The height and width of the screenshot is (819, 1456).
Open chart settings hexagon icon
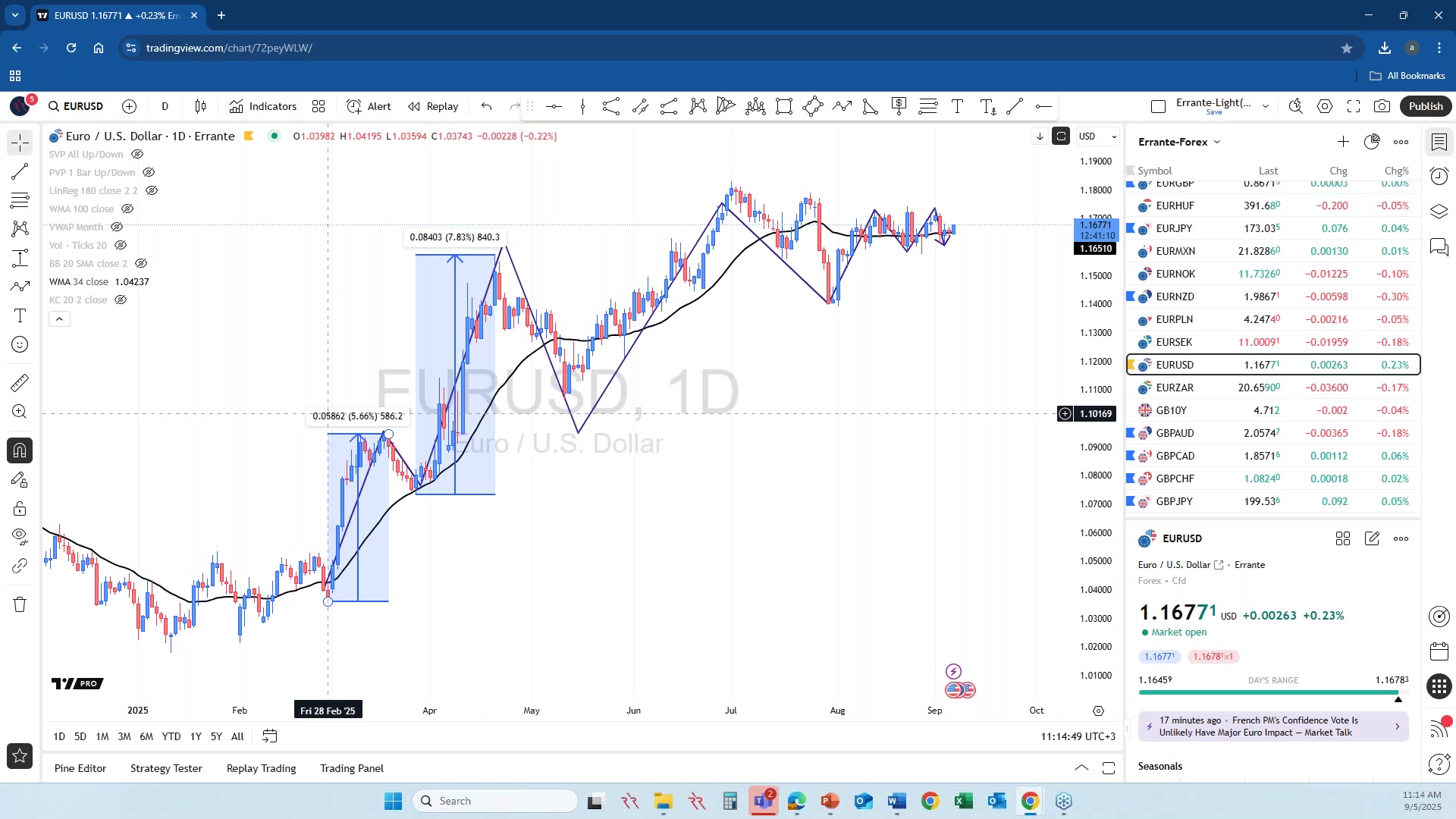pyautogui.click(x=1325, y=106)
